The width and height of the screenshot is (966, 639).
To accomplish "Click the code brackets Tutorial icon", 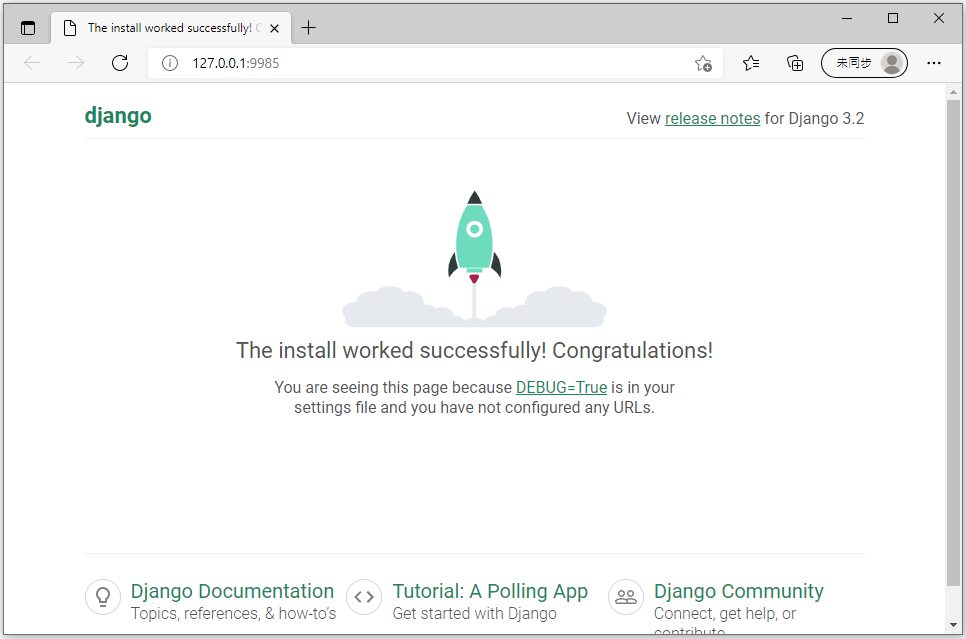I will coord(364,597).
